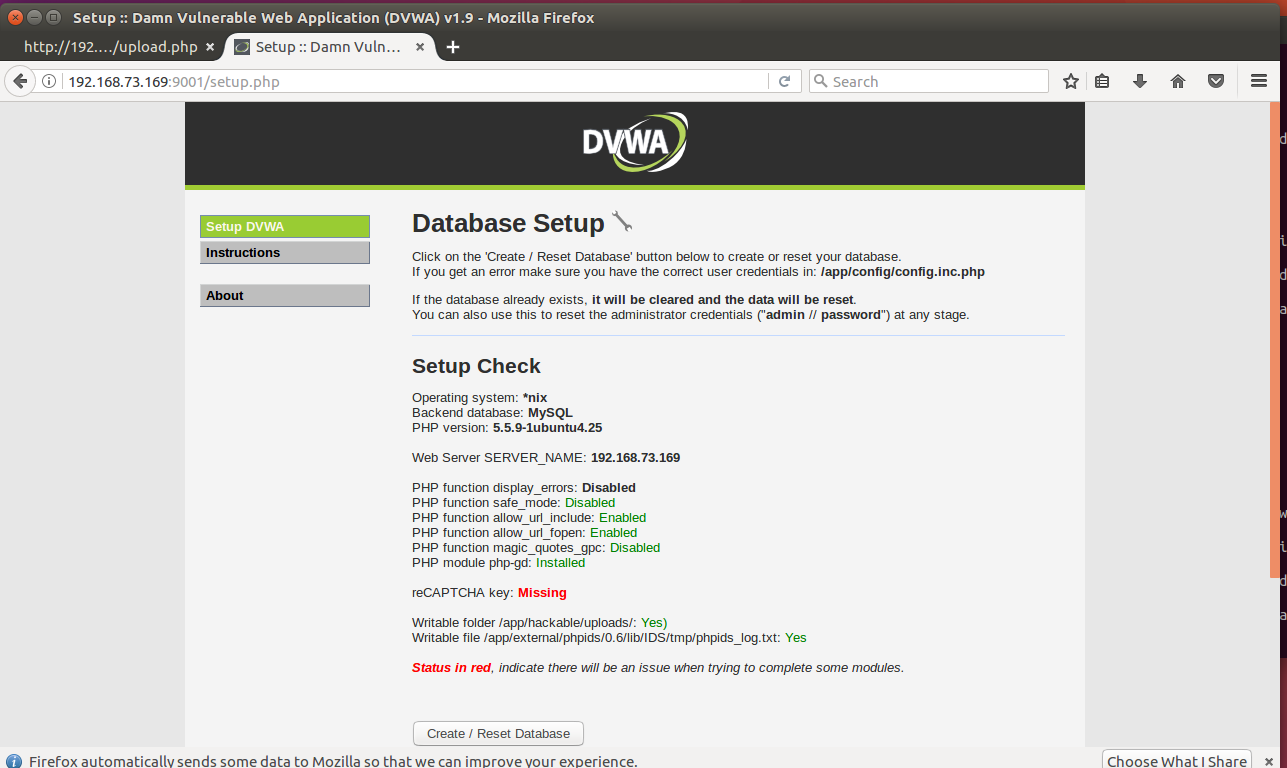Click the Setup Check heading
Image resolution: width=1287 pixels, height=768 pixels.
pos(476,366)
